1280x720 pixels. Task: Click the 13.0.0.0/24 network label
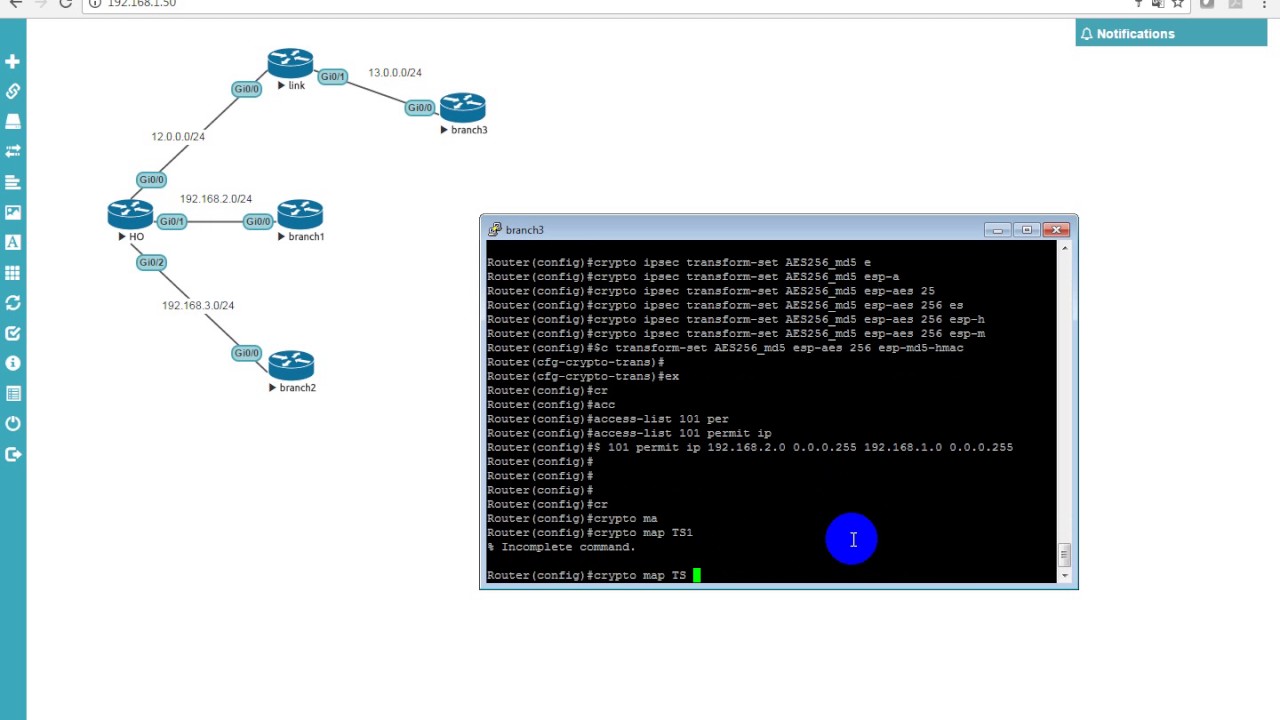click(395, 73)
